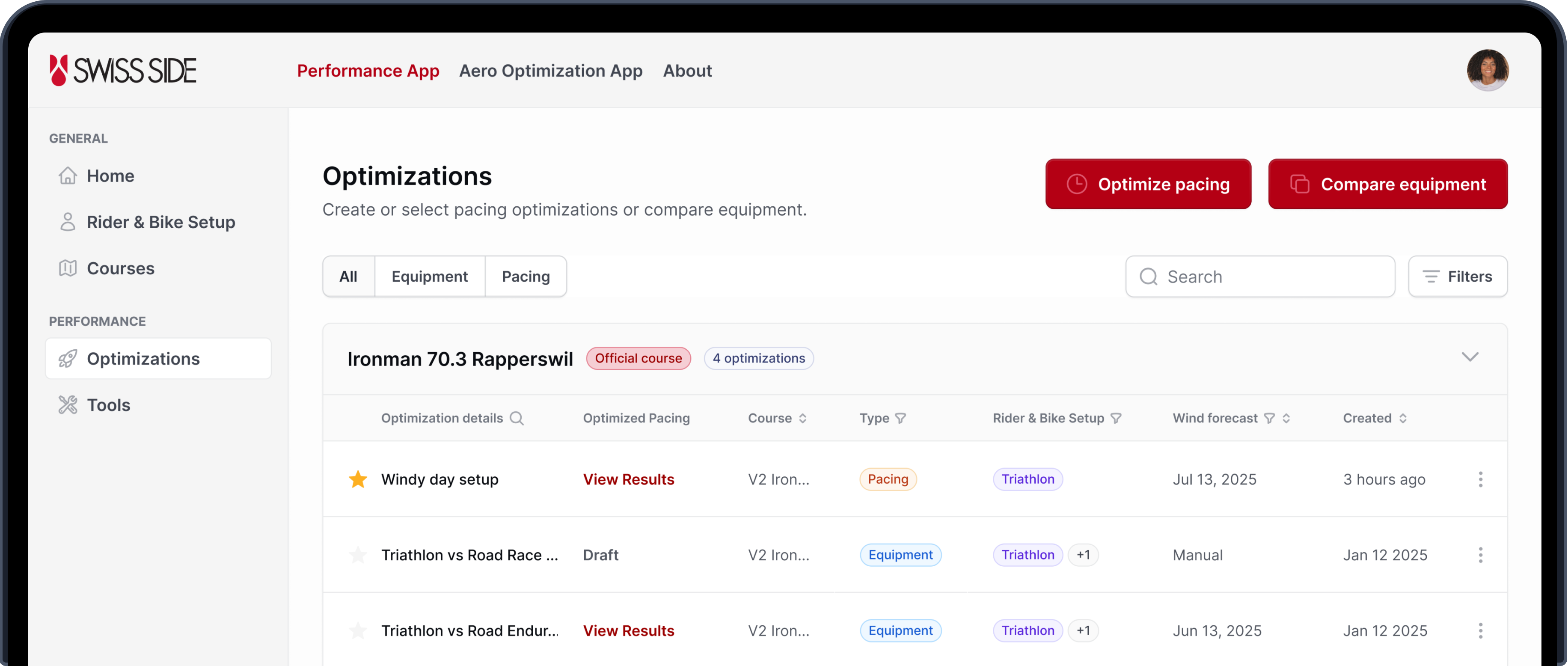The height and width of the screenshot is (666, 1568).
Task: Click Pacing tag in Windy day row
Action: coord(888,479)
